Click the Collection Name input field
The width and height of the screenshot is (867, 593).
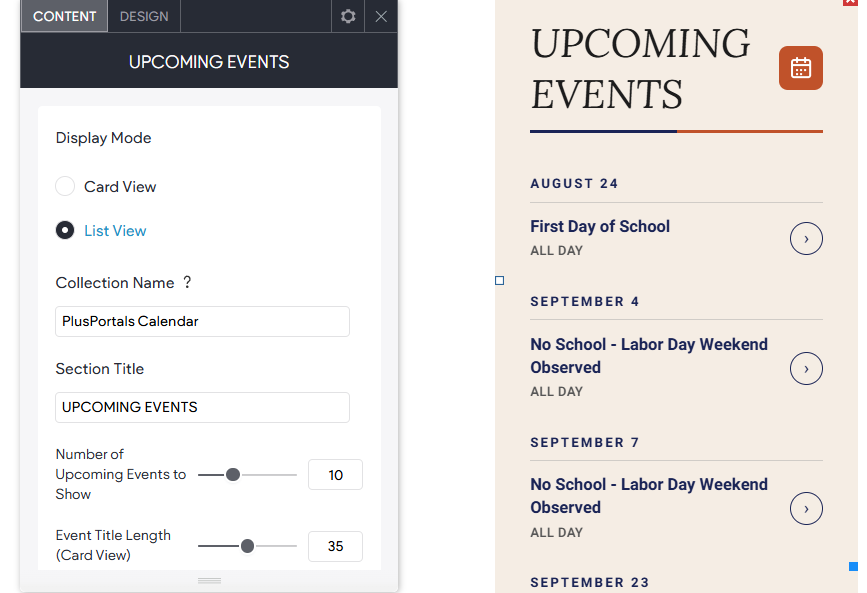(x=202, y=321)
